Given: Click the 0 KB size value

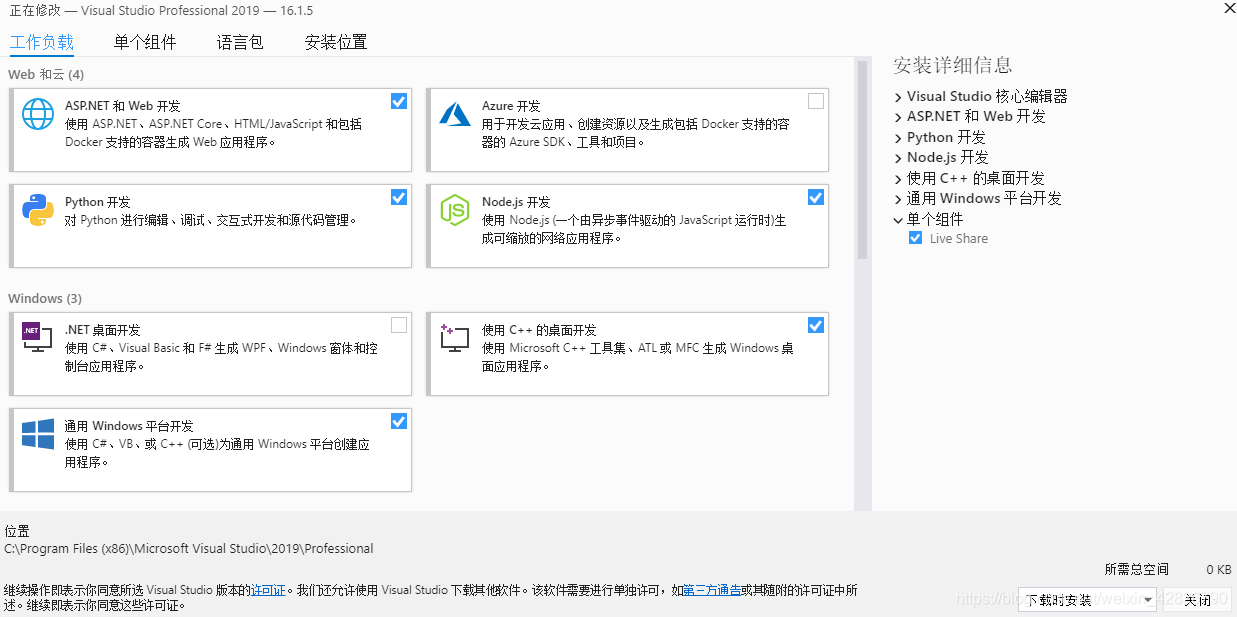Looking at the screenshot, I should click(x=1218, y=569).
